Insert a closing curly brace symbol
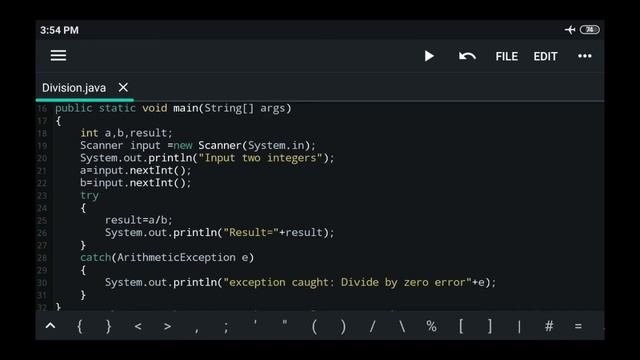Viewport: 640px width, 360px height. coord(109,326)
